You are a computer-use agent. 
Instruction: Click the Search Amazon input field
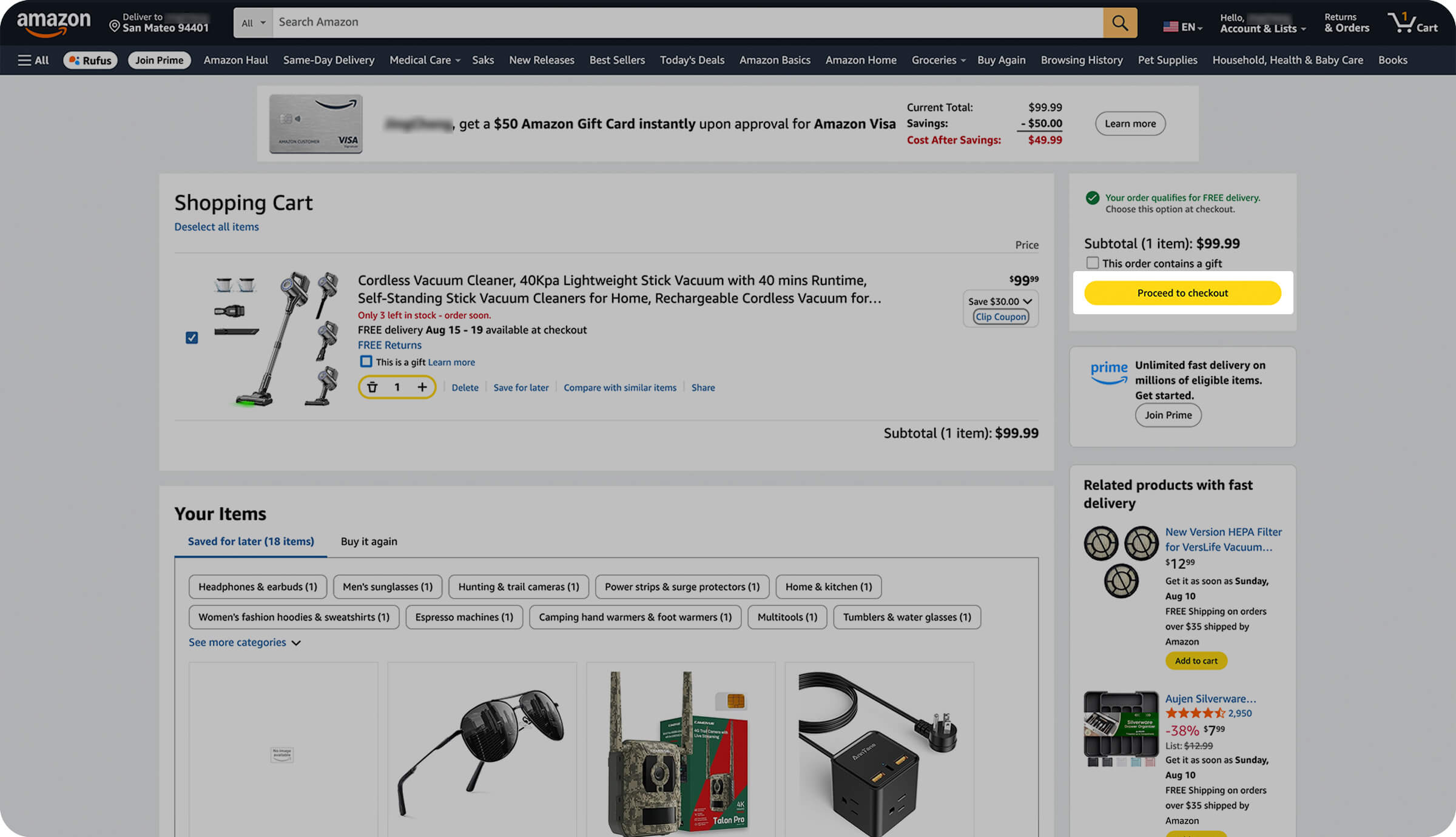pyautogui.click(x=688, y=23)
